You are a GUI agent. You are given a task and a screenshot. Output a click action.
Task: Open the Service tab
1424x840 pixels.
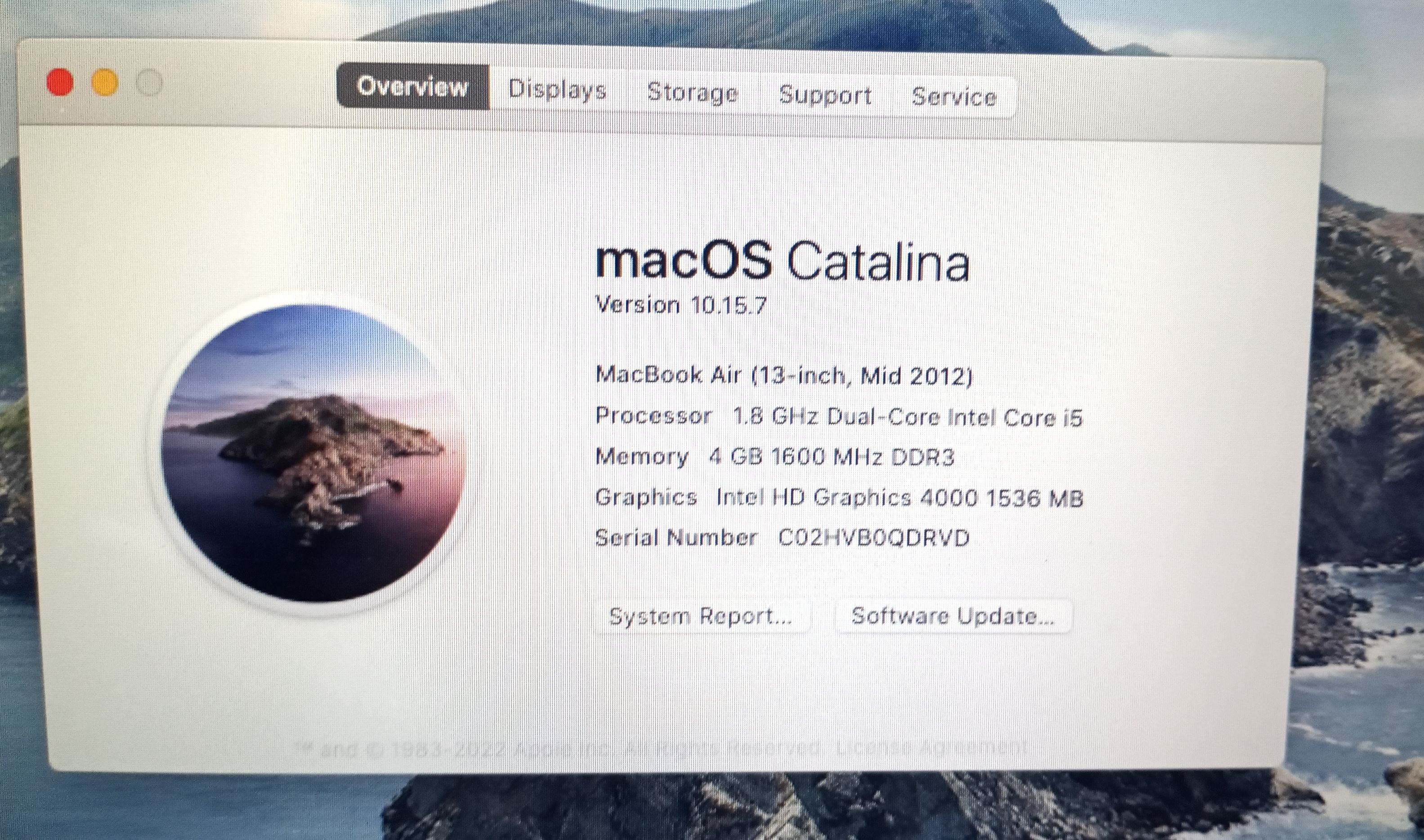(954, 98)
